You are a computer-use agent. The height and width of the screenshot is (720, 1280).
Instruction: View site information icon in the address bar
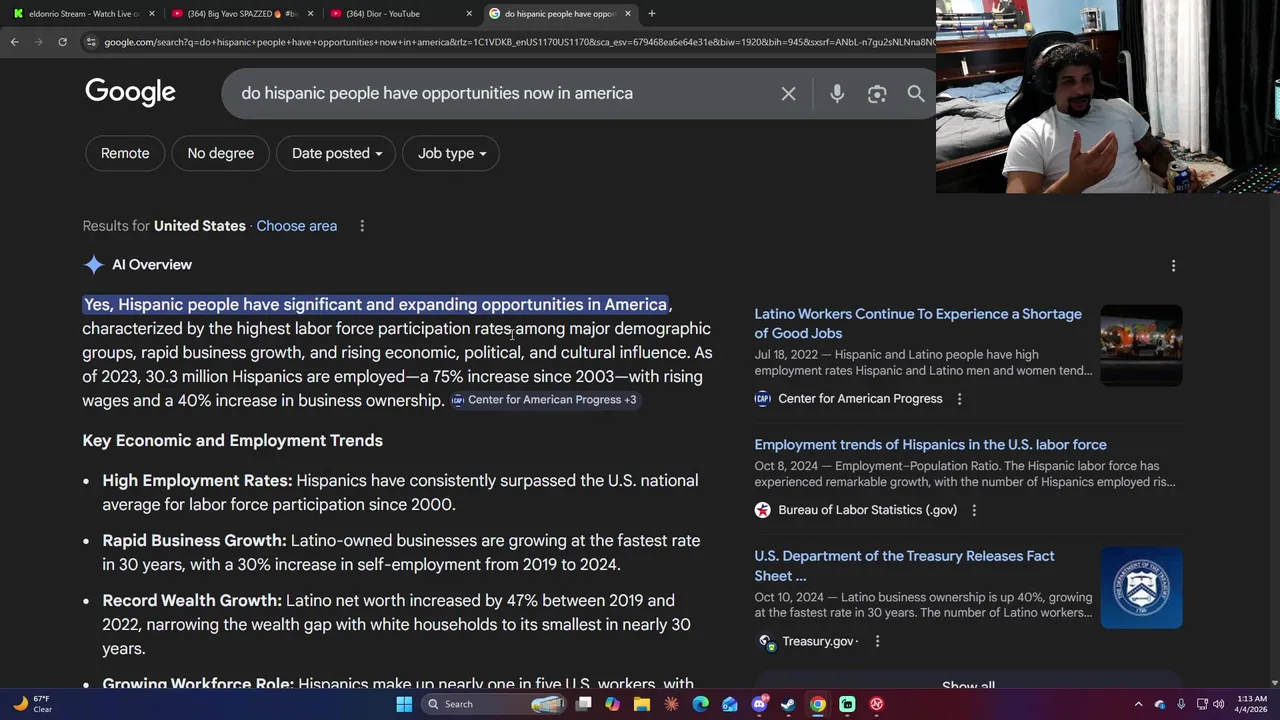[x=91, y=42]
